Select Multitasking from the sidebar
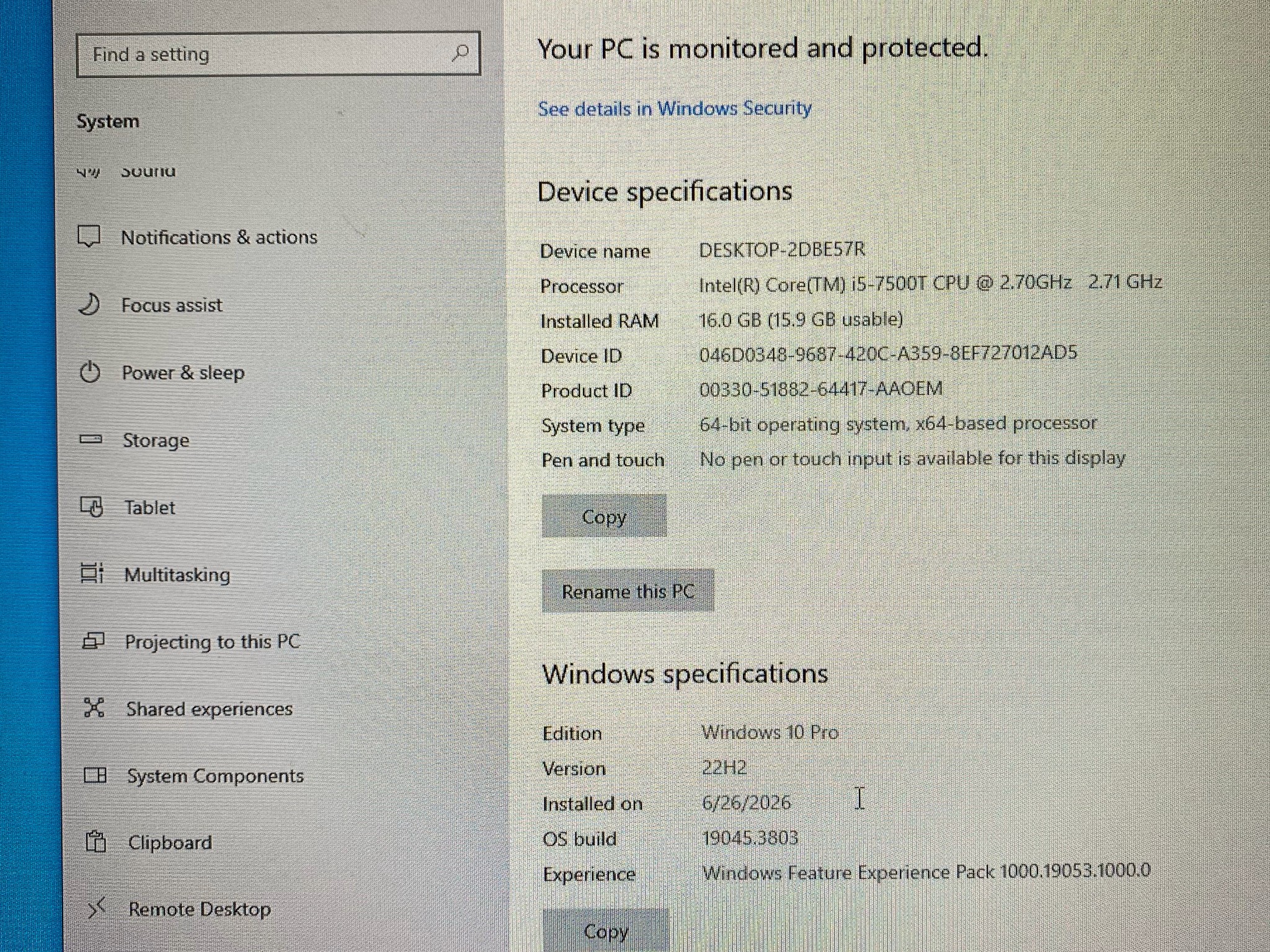The height and width of the screenshot is (952, 1270). point(177,575)
